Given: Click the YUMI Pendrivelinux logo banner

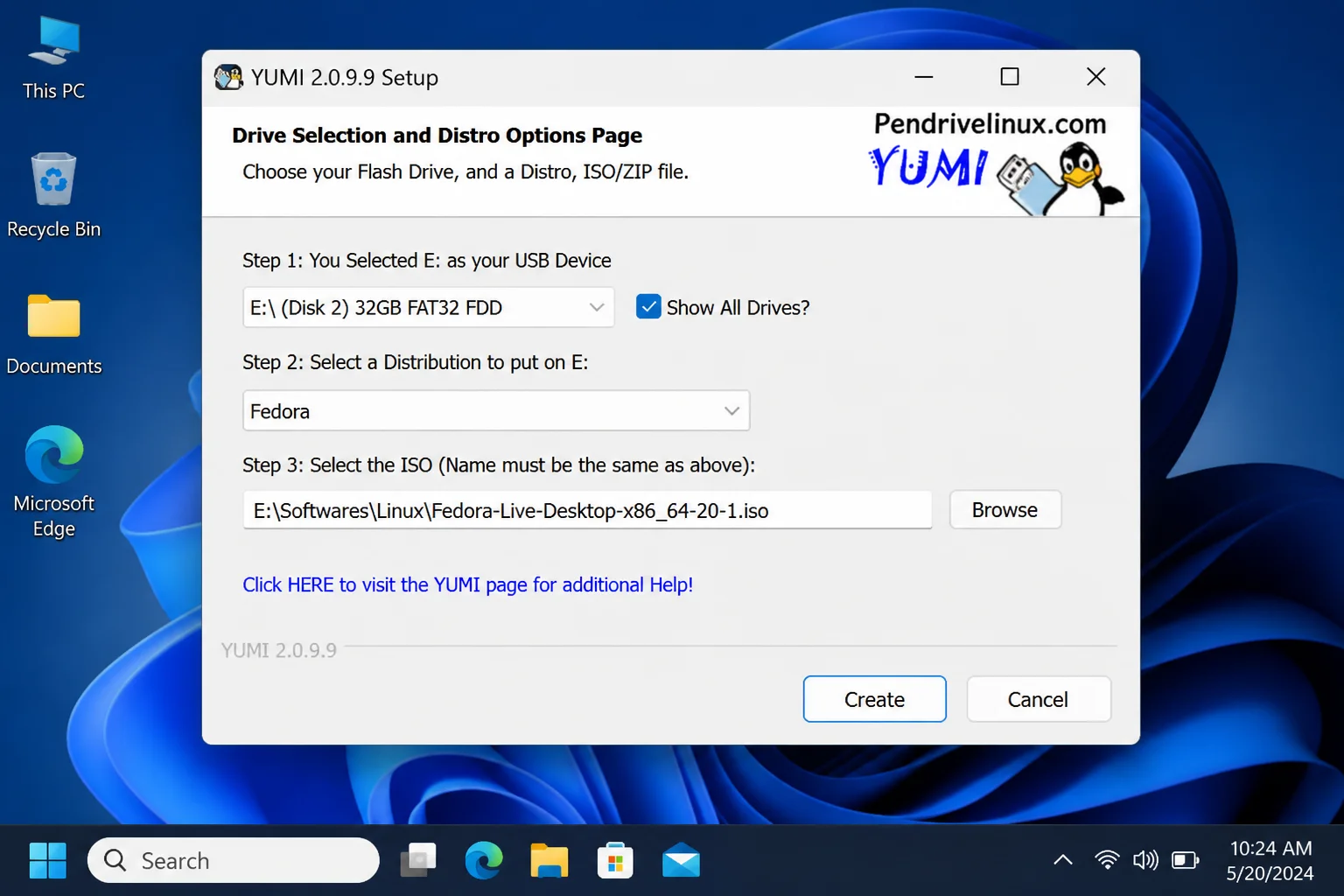Looking at the screenshot, I should 995,162.
